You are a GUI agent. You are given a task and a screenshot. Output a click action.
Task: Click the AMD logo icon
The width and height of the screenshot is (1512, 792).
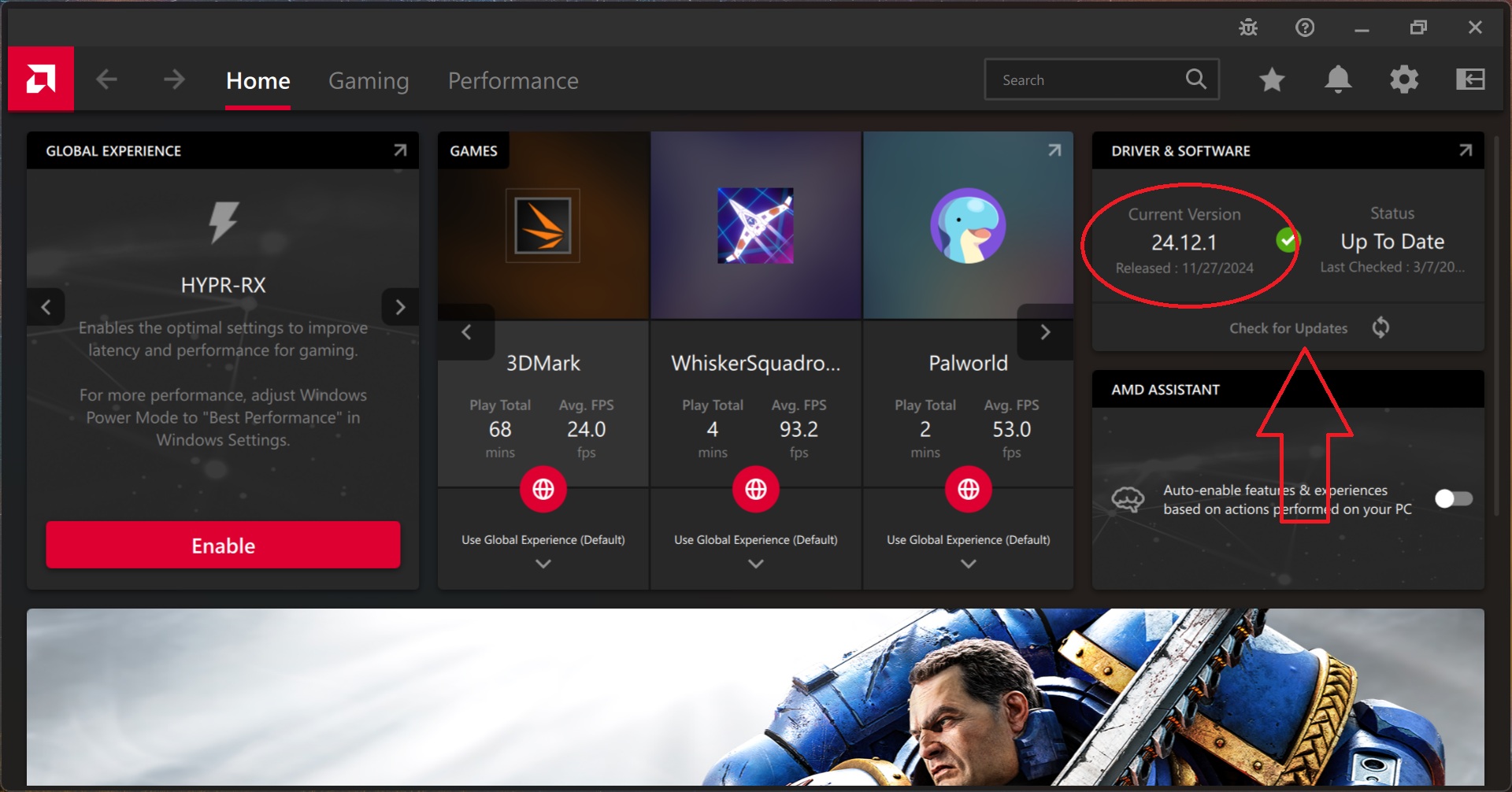41,80
